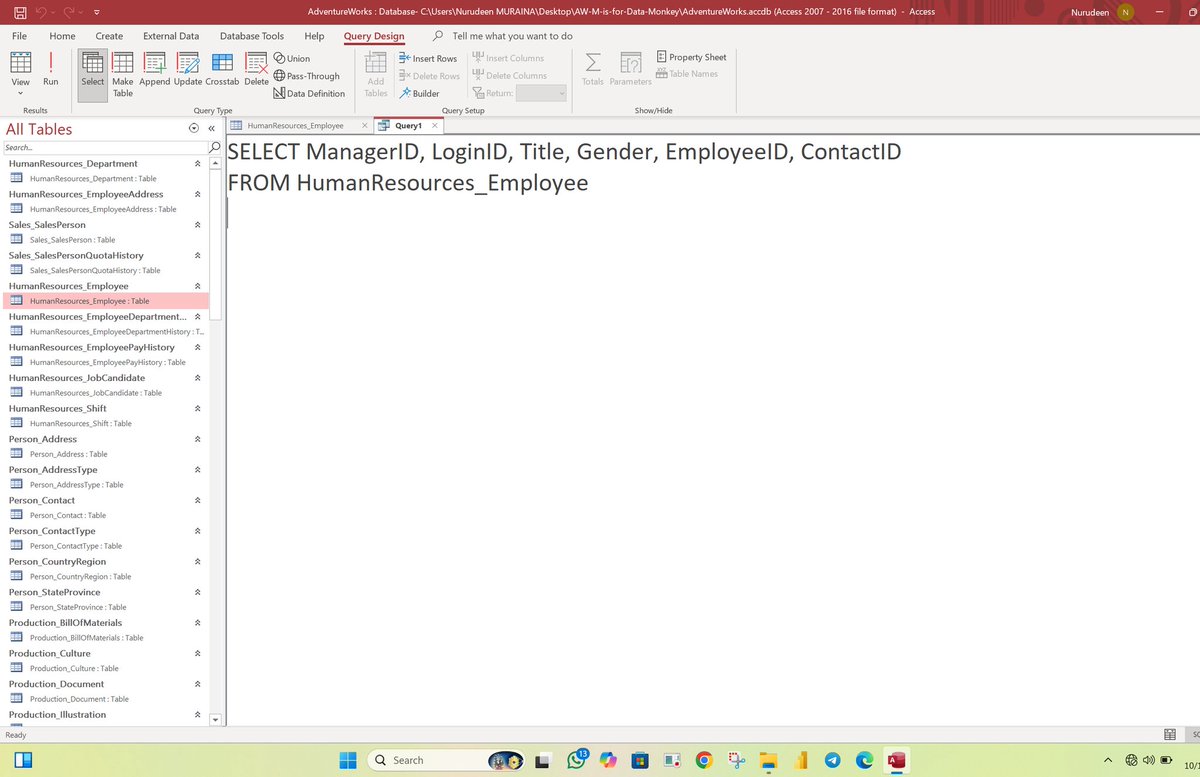Image resolution: width=1200 pixels, height=777 pixels.
Task: Pick the Crosstab query type
Action: coord(223,70)
